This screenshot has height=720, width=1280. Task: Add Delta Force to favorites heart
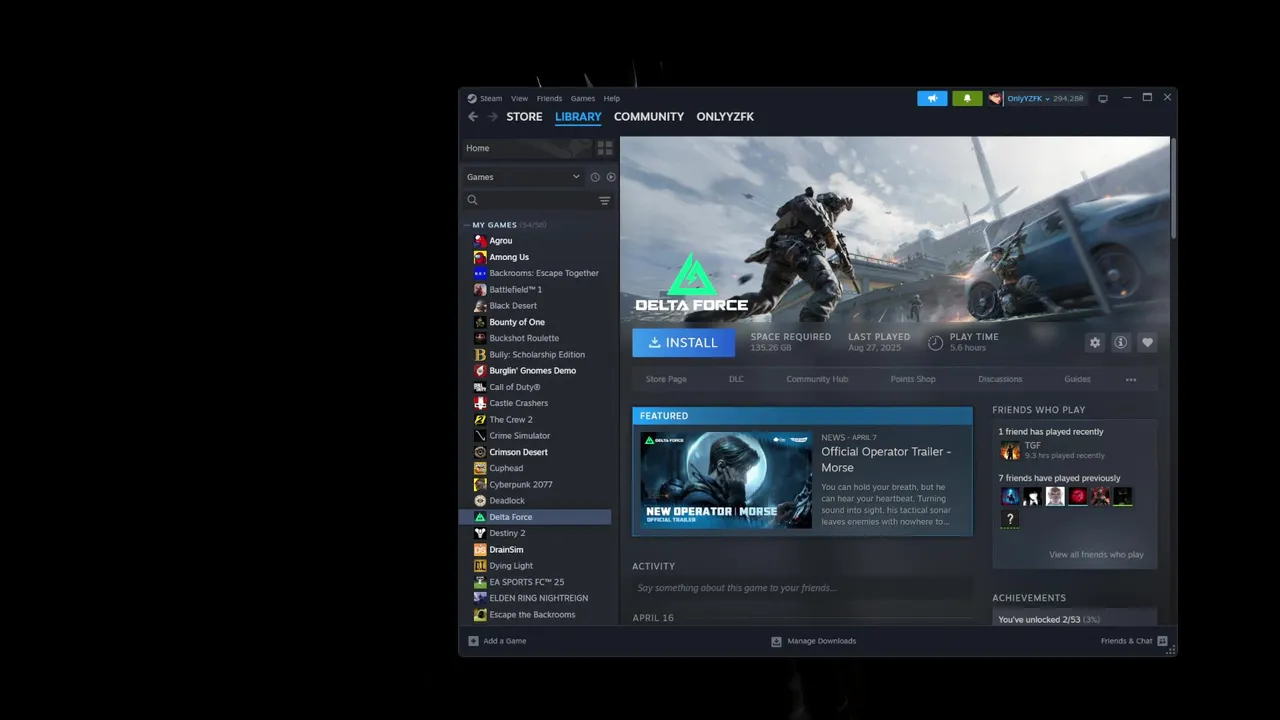pos(1148,342)
